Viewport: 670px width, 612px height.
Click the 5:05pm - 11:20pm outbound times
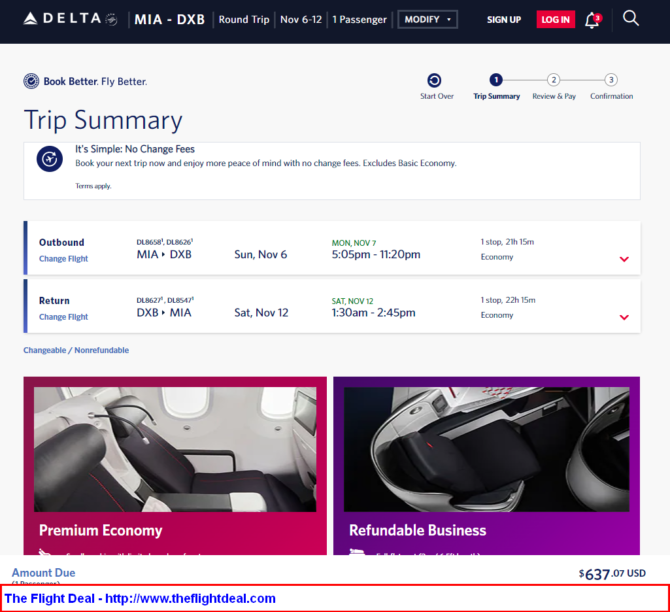[376, 255]
